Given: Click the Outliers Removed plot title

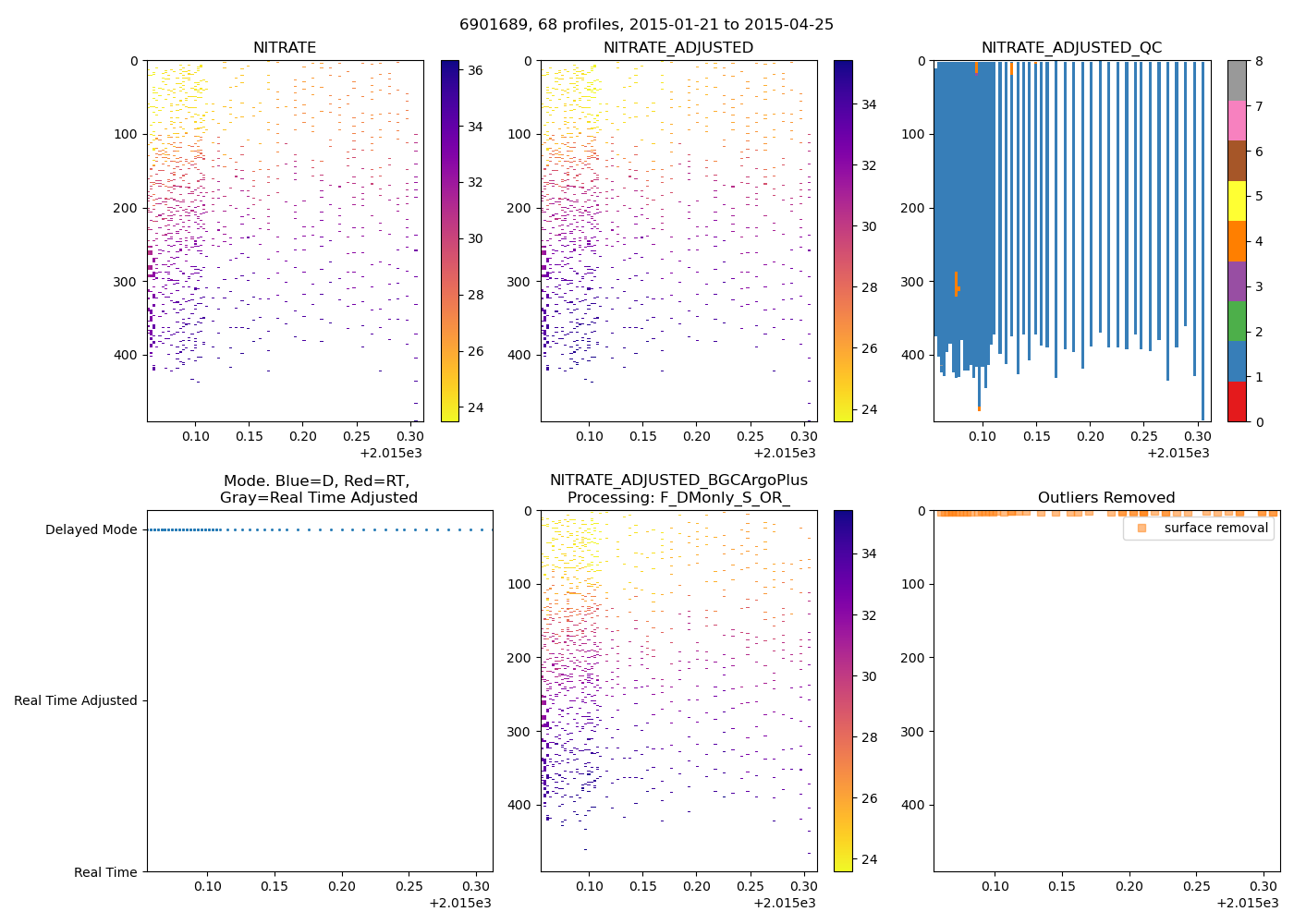Looking at the screenshot, I should pyautogui.click(x=1105, y=498).
